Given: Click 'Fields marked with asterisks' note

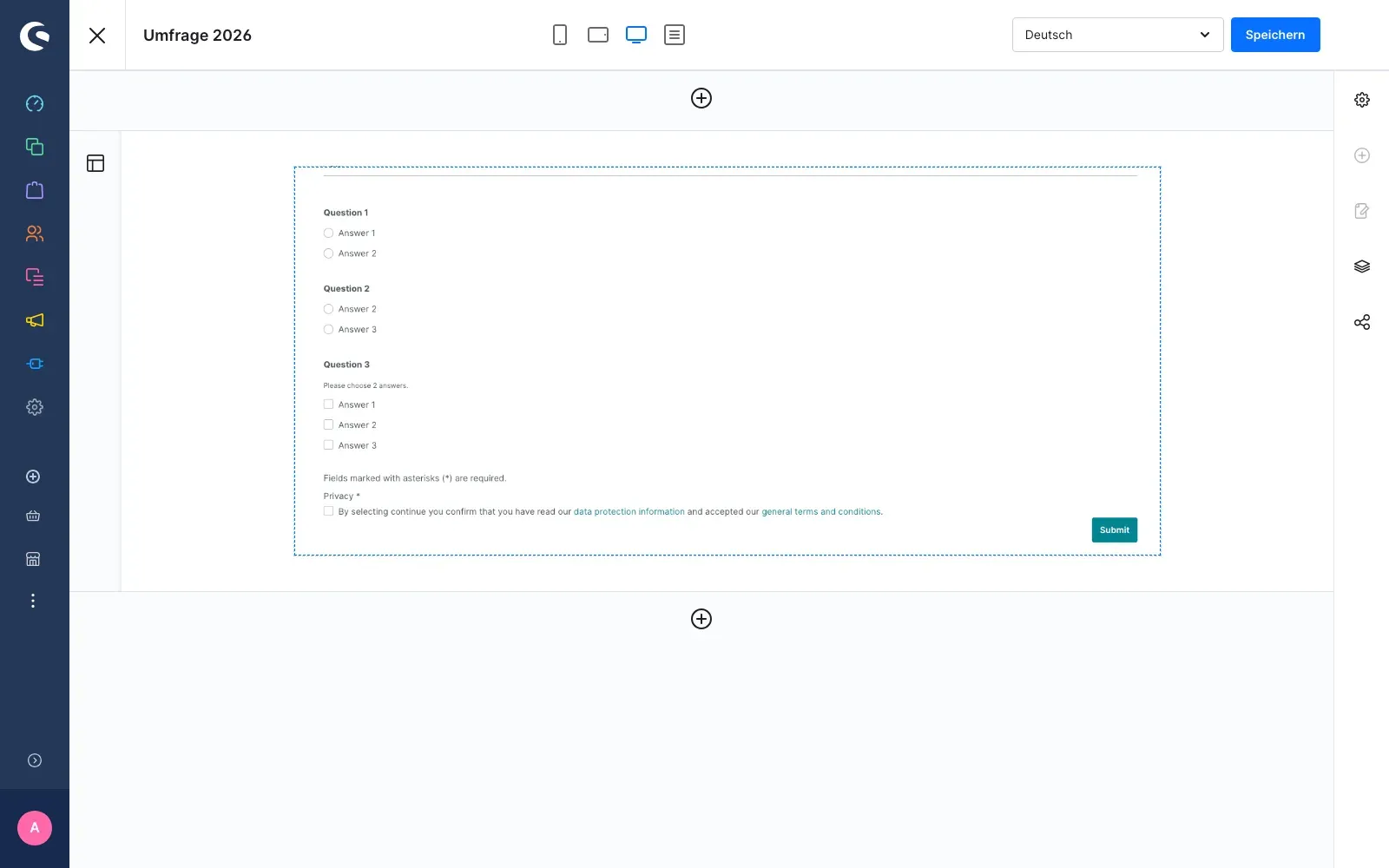Looking at the screenshot, I should click(x=414, y=478).
